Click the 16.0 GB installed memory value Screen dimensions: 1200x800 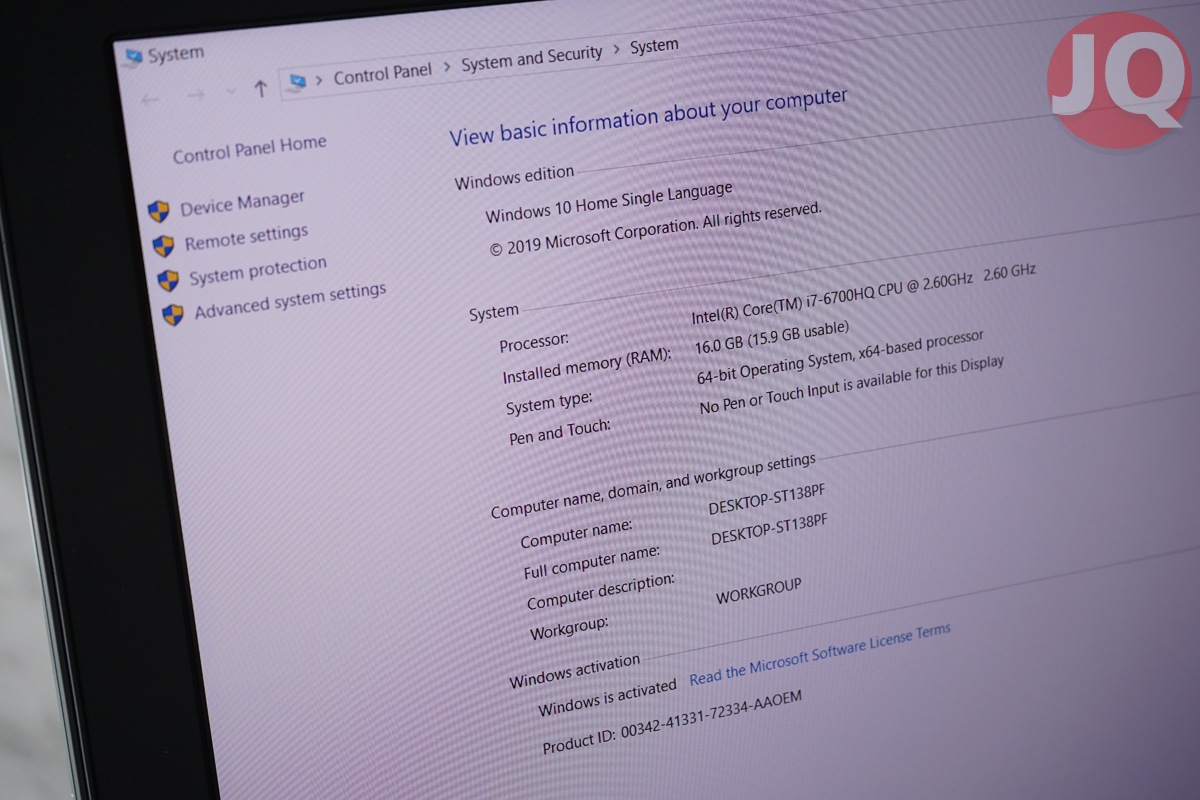pyautogui.click(x=772, y=339)
